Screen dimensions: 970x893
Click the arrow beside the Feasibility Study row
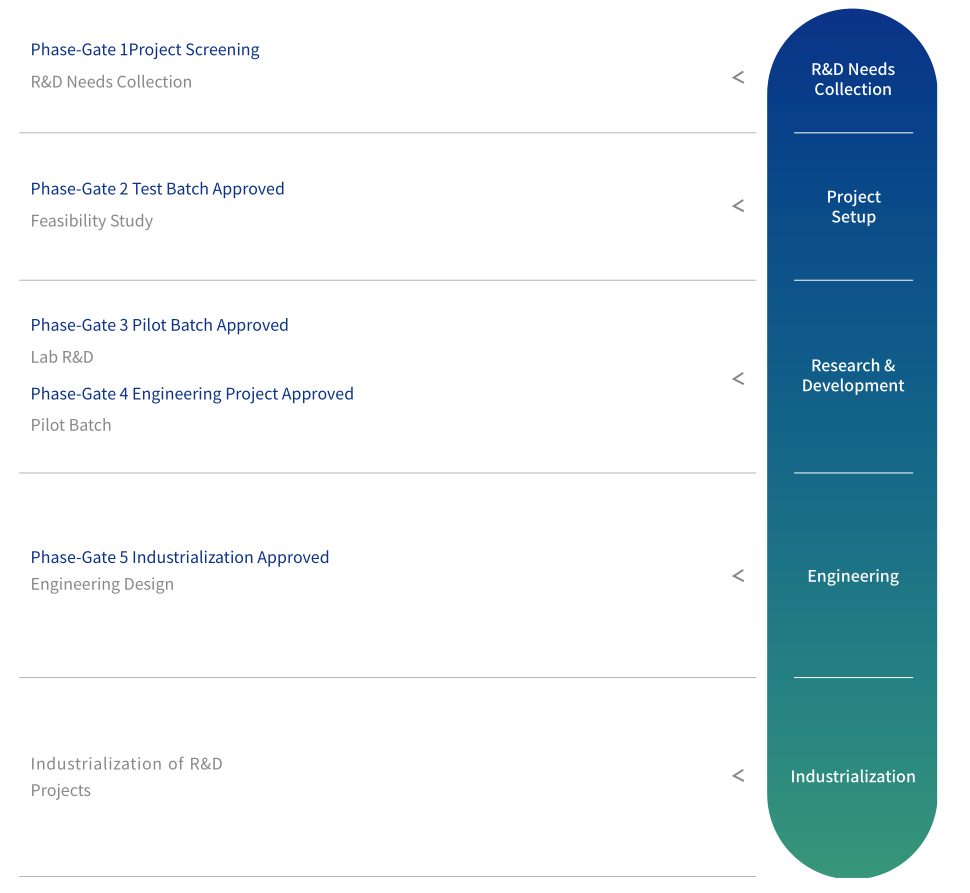click(x=738, y=206)
